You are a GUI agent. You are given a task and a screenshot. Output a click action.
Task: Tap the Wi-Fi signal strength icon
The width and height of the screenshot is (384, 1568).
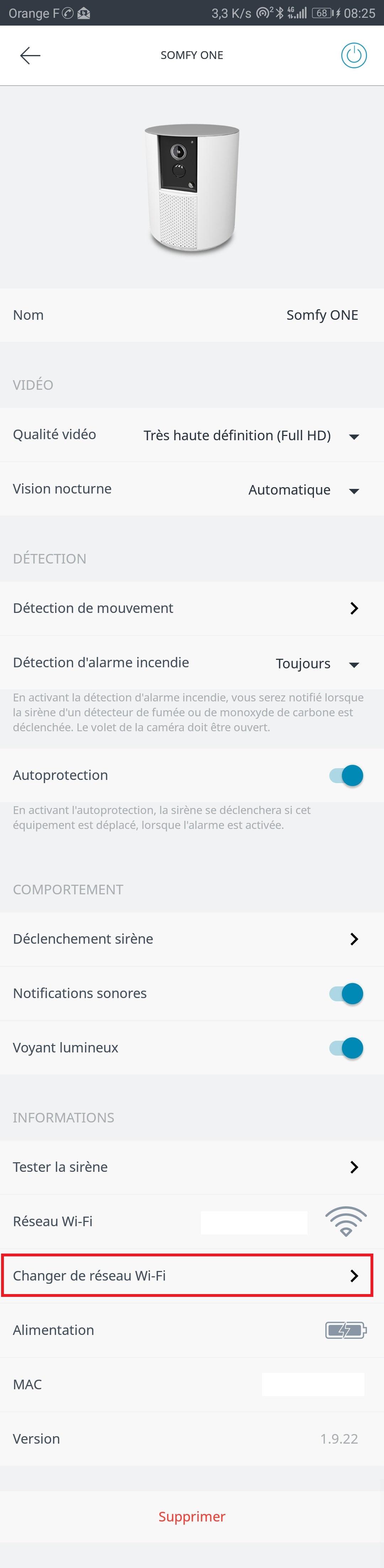(x=346, y=1221)
